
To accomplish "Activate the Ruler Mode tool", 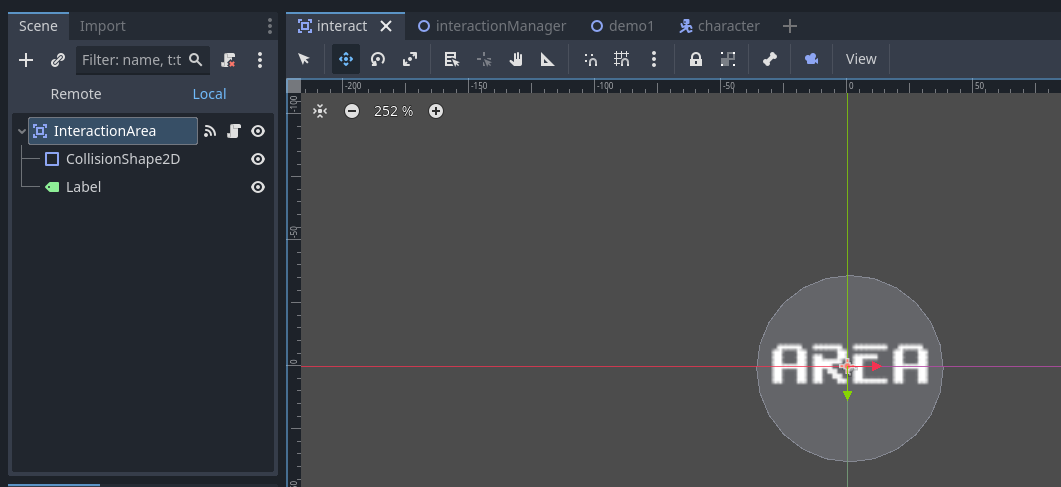I will [x=548, y=59].
